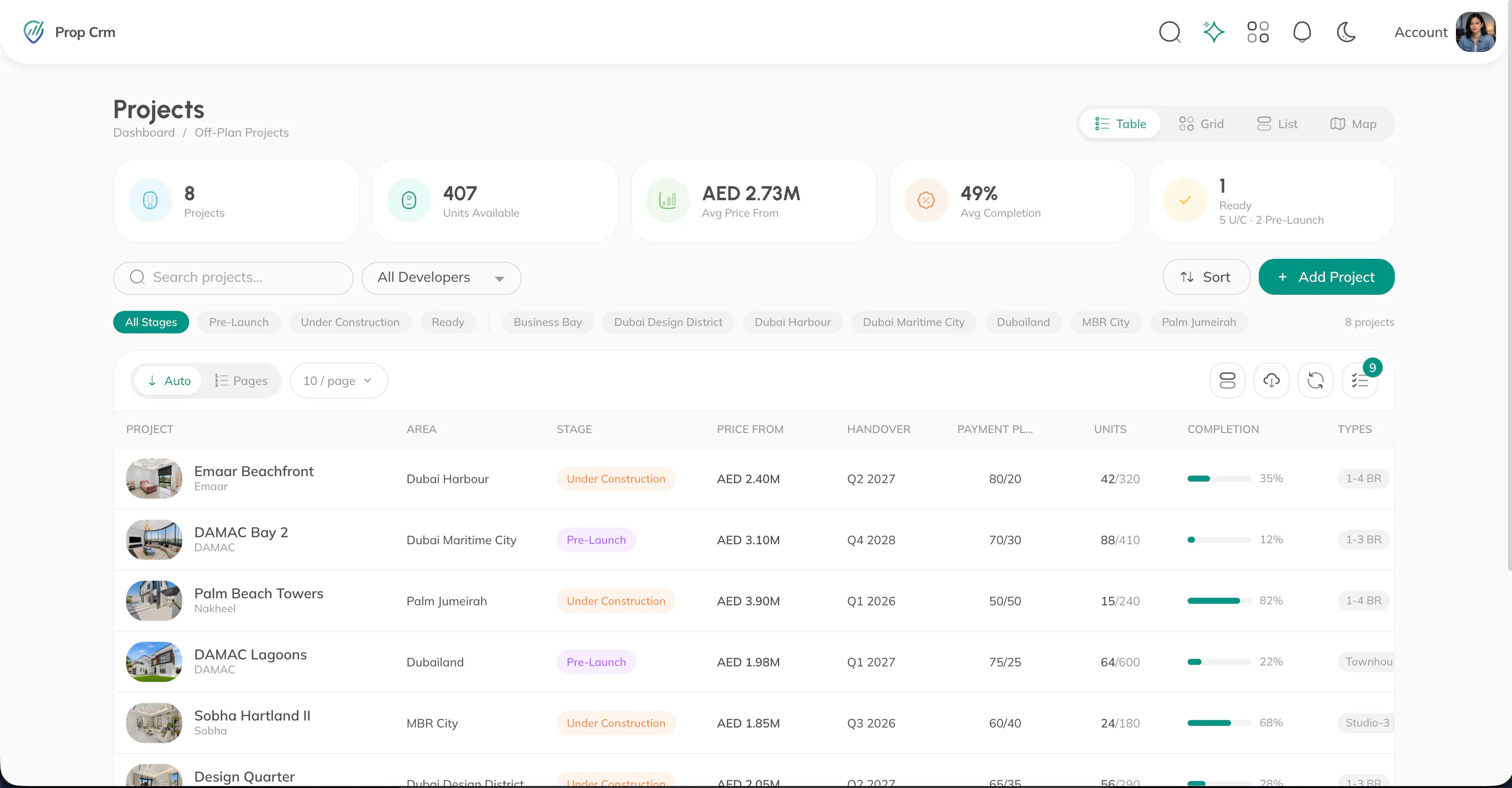The width and height of the screenshot is (1512, 788).
Task: Click Sobha Hartland II 68% completion bar
Action: click(x=1219, y=723)
